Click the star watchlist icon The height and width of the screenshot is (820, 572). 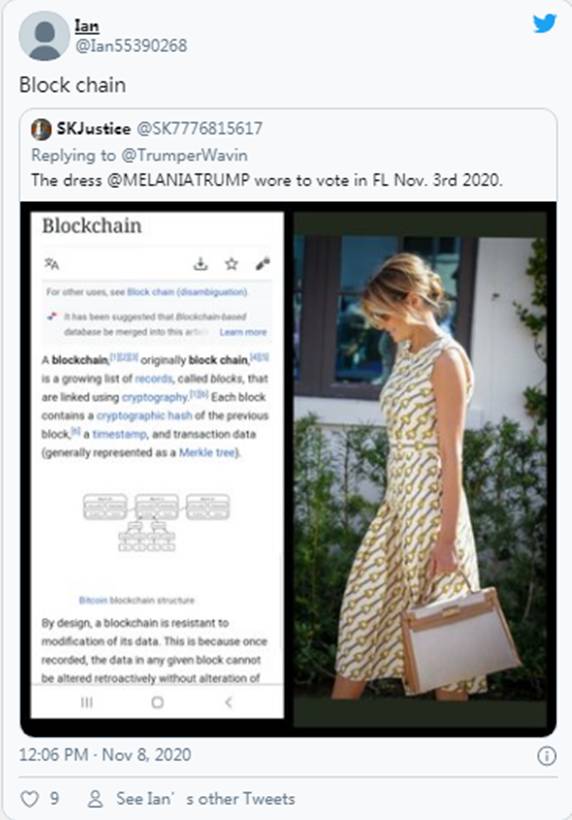[x=232, y=264]
